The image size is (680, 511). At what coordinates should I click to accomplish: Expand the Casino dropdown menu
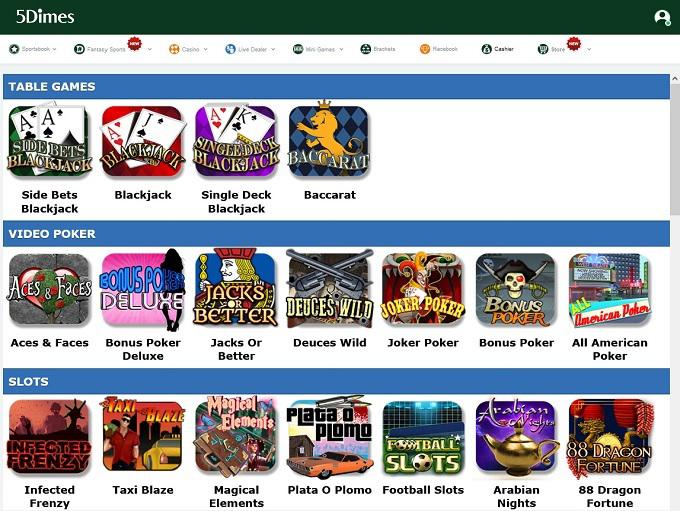tap(188, 49)
